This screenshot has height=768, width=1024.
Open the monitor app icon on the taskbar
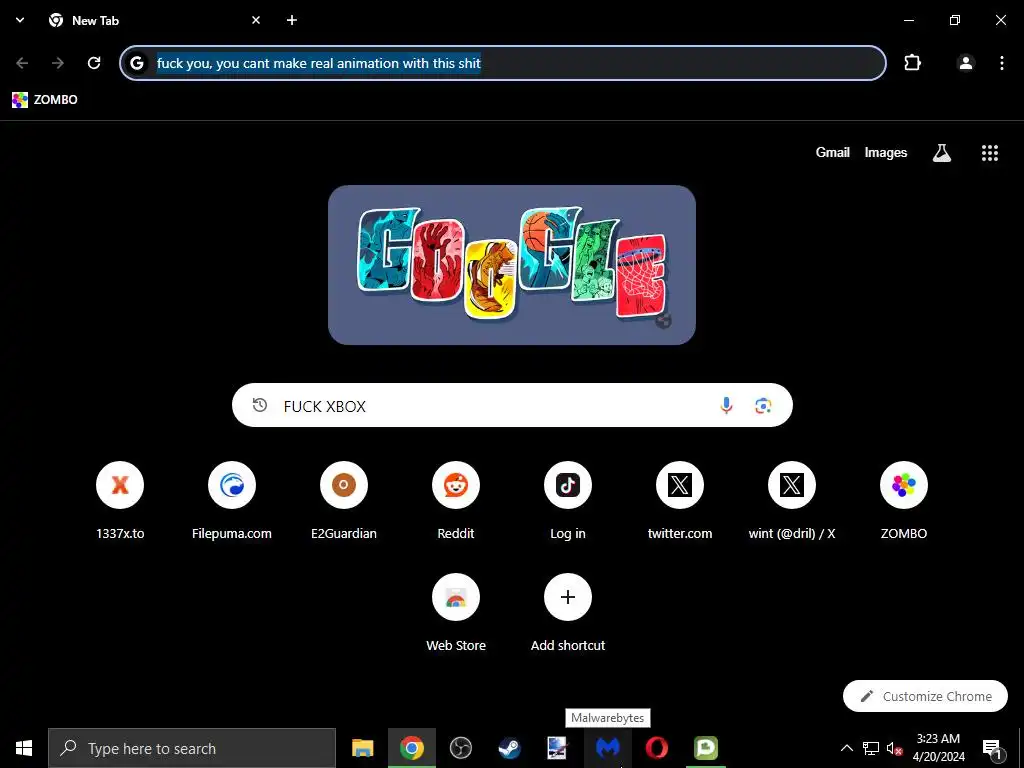(558, 748)
